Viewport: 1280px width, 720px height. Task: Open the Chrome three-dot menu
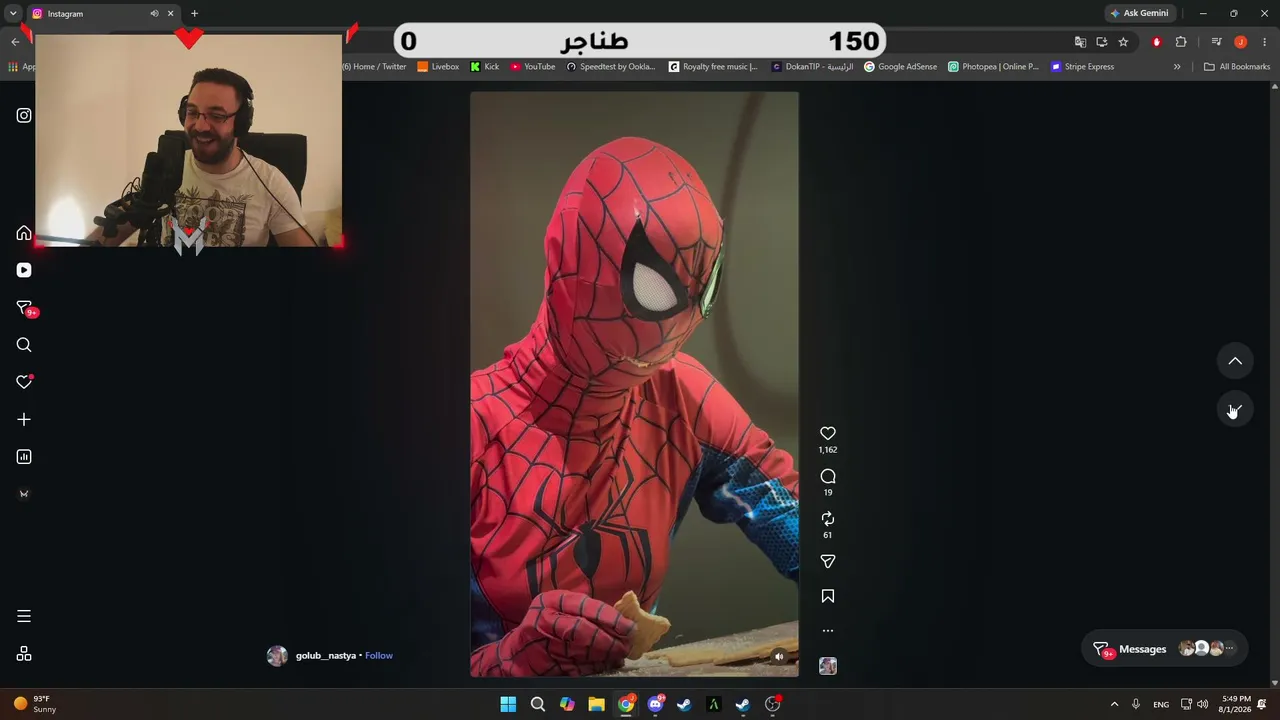tap(1265, 42)
